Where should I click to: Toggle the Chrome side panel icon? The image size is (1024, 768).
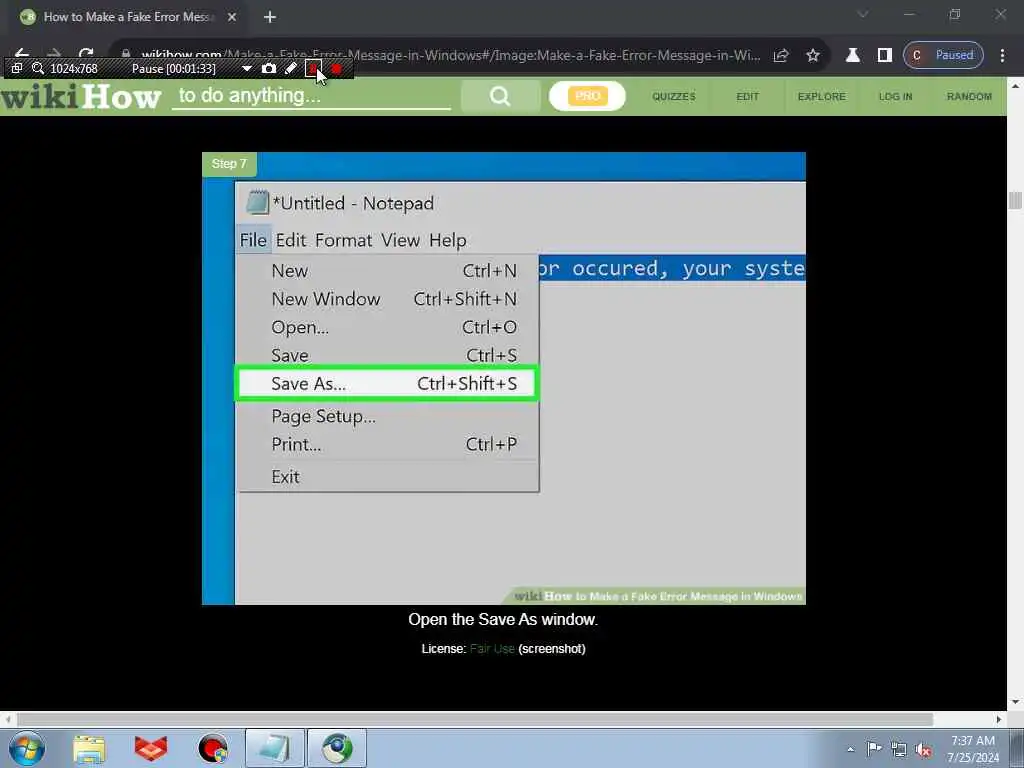[884, 56]
